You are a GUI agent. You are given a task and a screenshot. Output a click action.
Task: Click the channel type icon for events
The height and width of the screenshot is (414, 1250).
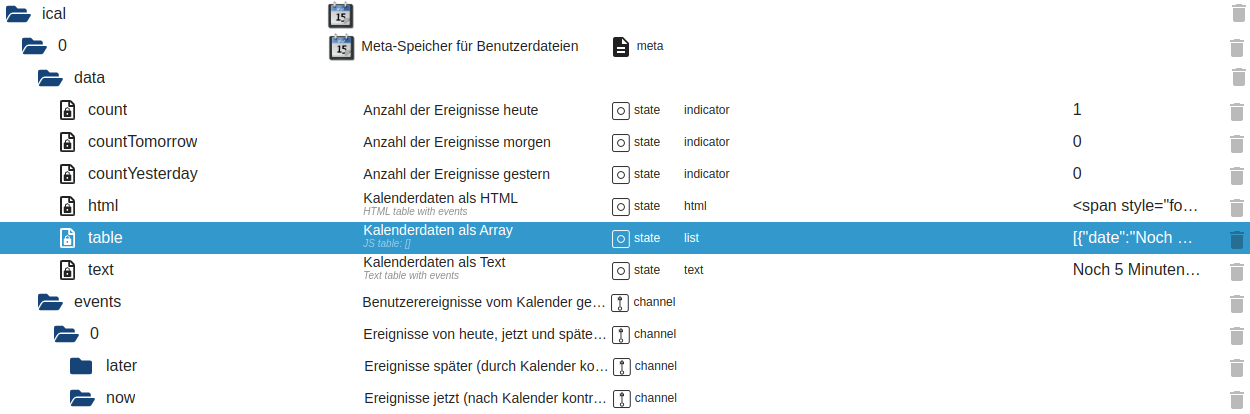(x=620, y=302)
